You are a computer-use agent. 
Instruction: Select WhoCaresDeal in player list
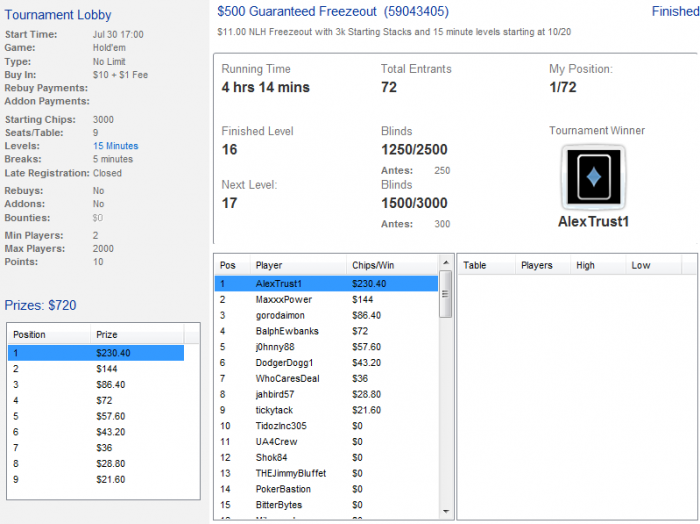(x=326, y=378)
